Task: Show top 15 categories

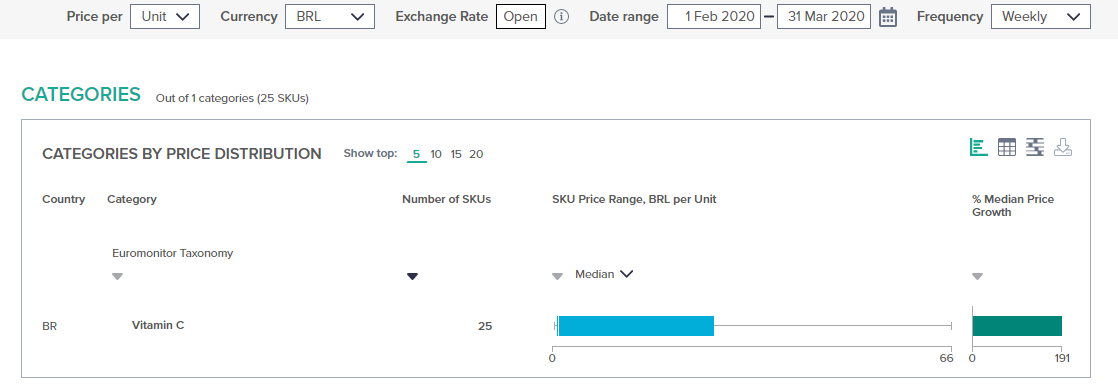Action: click(x=456, y=154)
